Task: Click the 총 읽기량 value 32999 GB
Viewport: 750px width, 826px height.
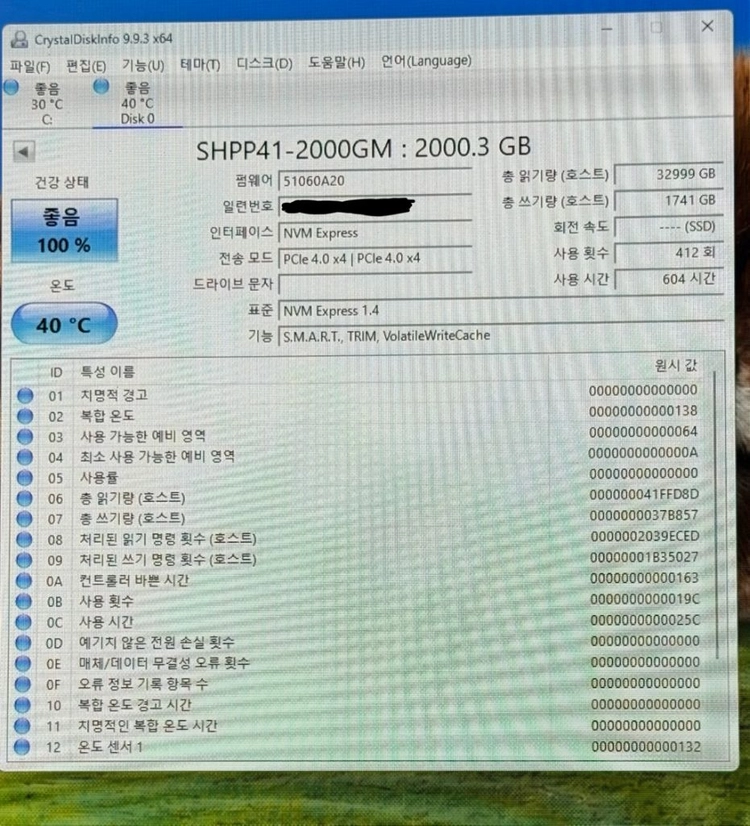Action: (668, 174)
